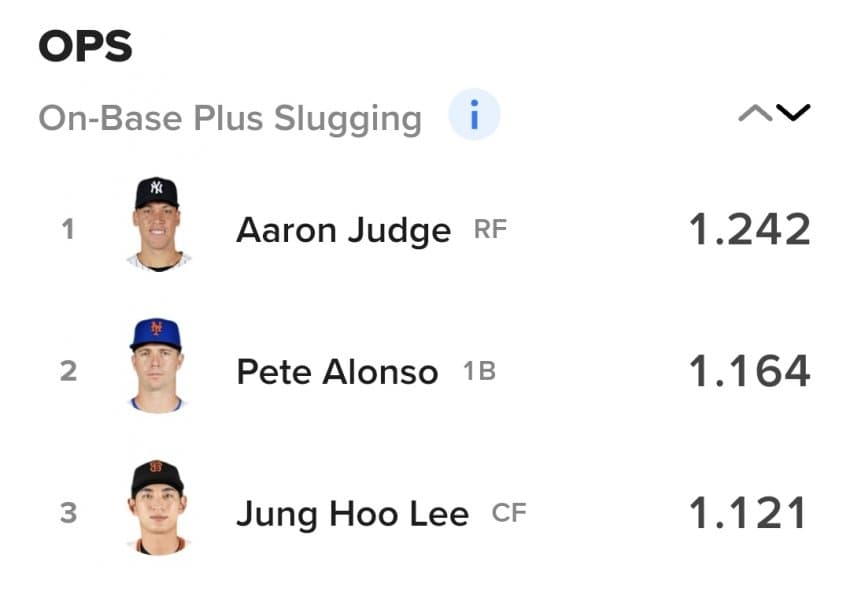This screenshot has width=850, height=598.
Task: Click Jung Hoo Lee's 1.121 OPS value
Action: [x=749, y=514]
